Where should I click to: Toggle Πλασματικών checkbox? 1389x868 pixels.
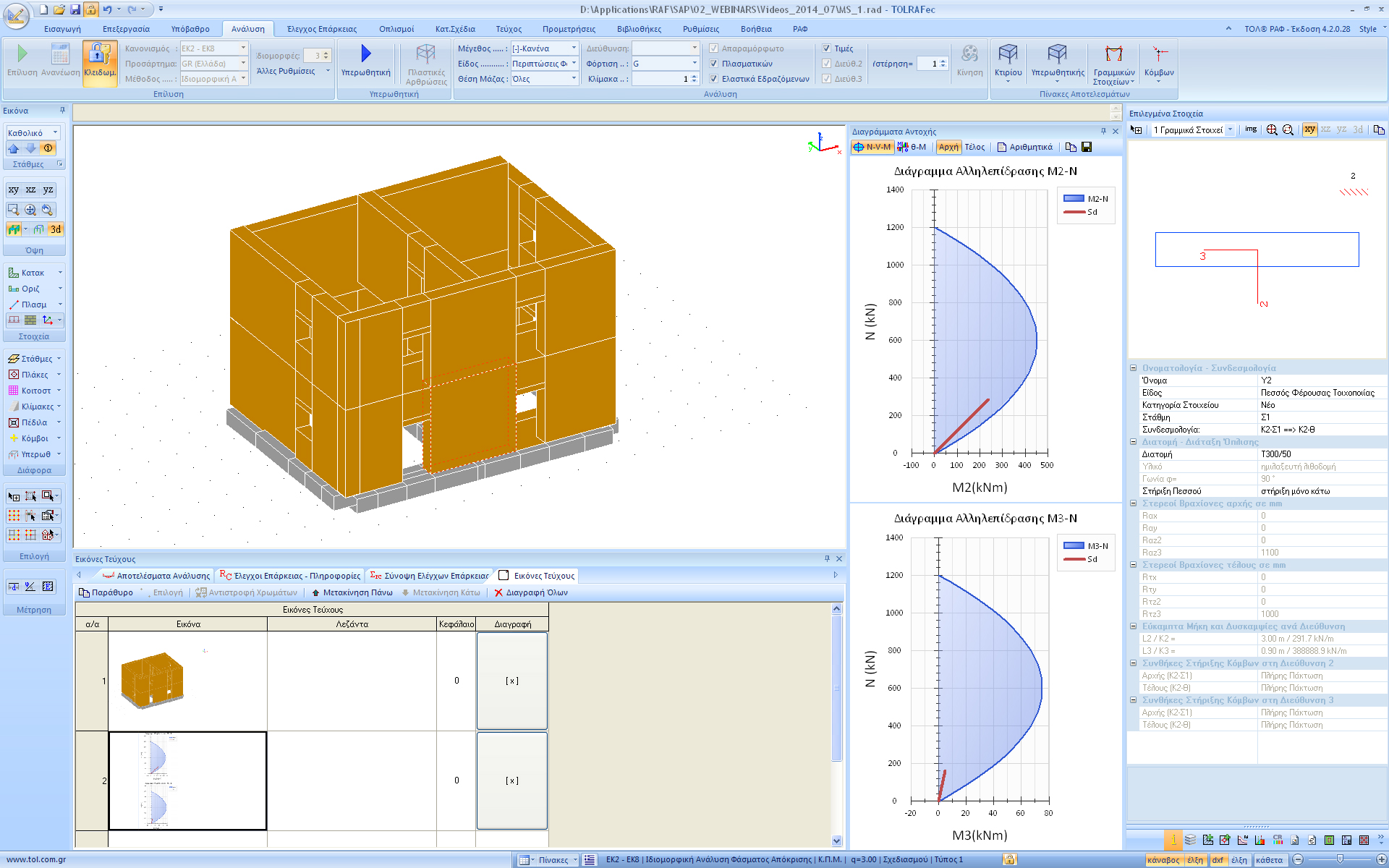[714, 64]
